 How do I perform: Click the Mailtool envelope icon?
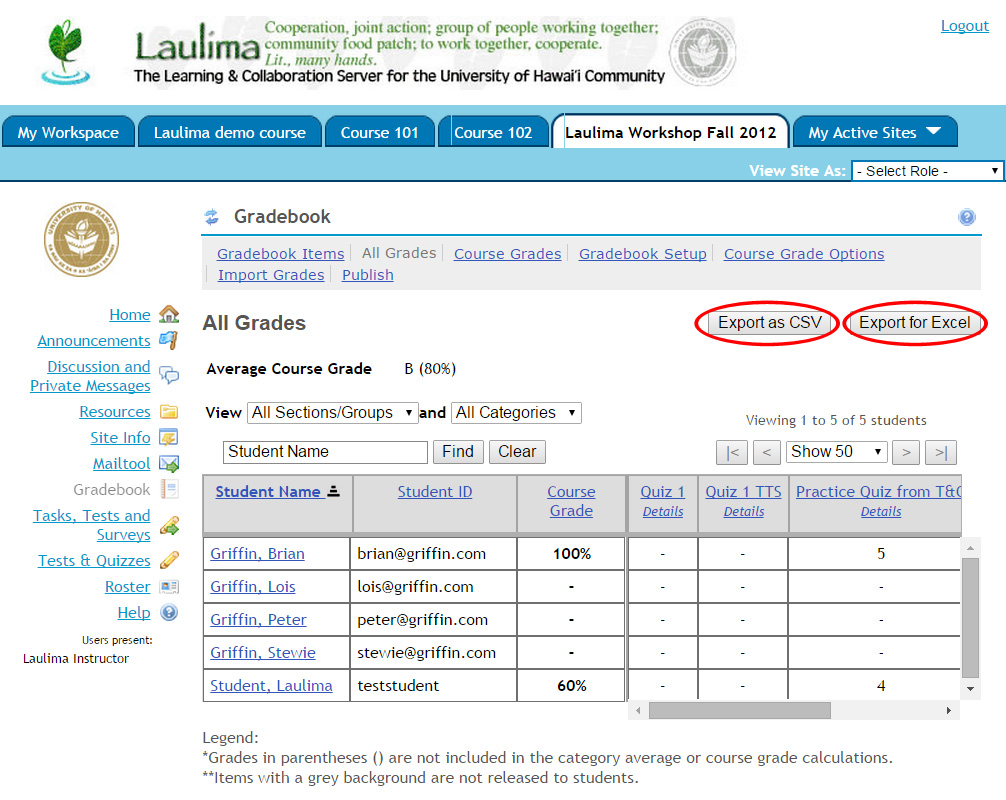pyautogui.click(x=169, y=463)
